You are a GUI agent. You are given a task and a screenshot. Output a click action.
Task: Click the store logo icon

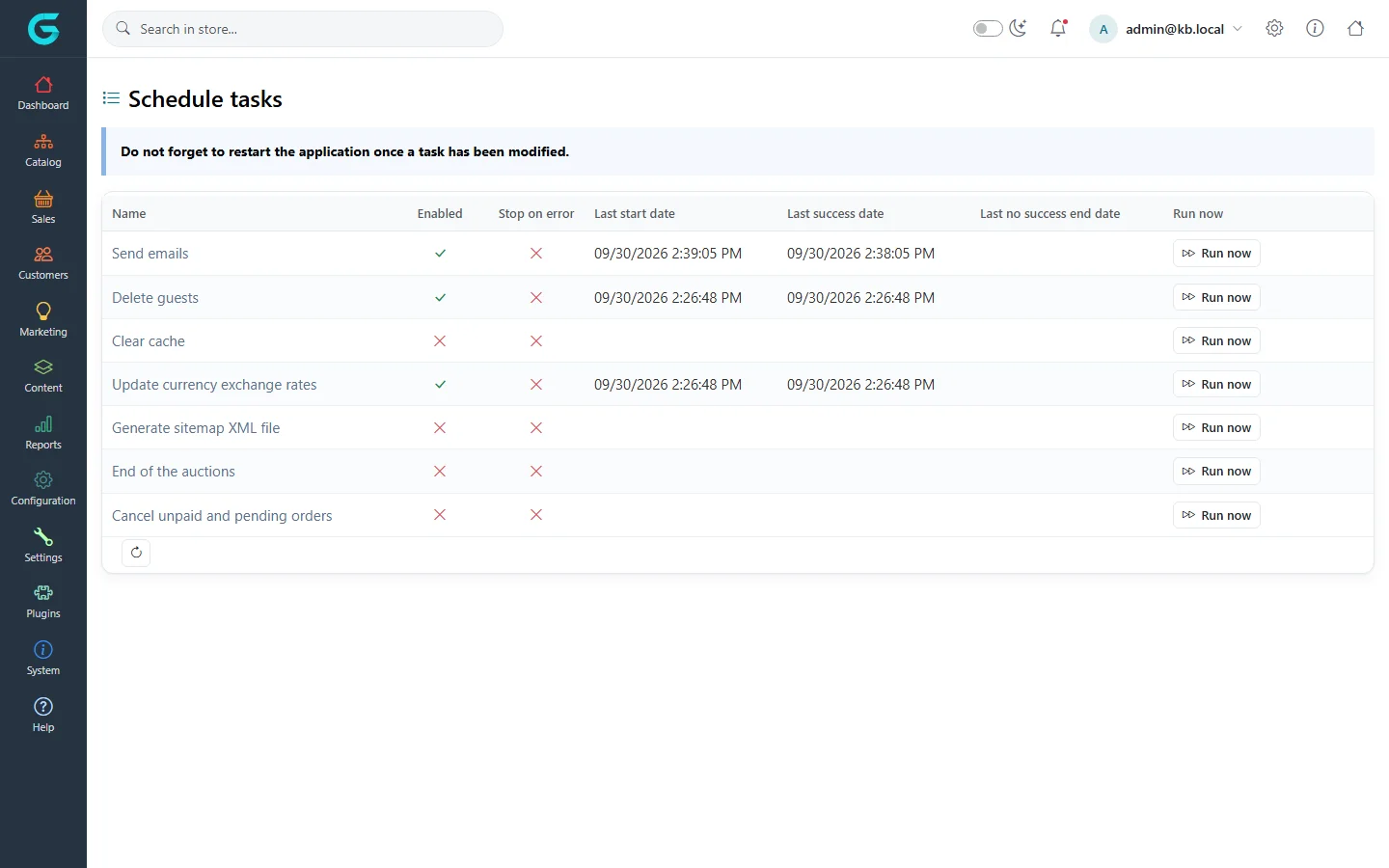coord(43,29)
